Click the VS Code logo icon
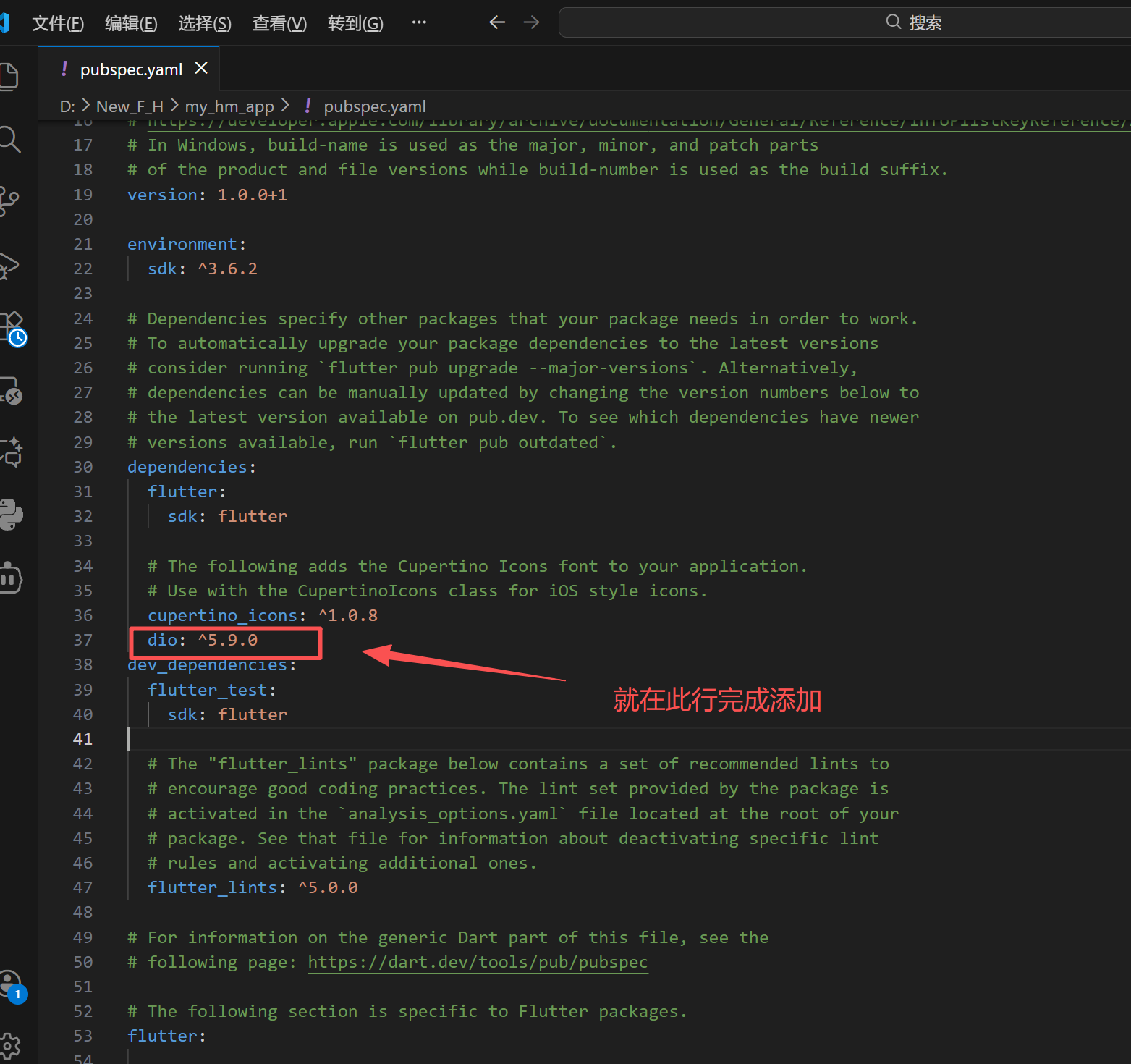The width and height of the screenshot is (1131, 1064). (x=4, y=22)
